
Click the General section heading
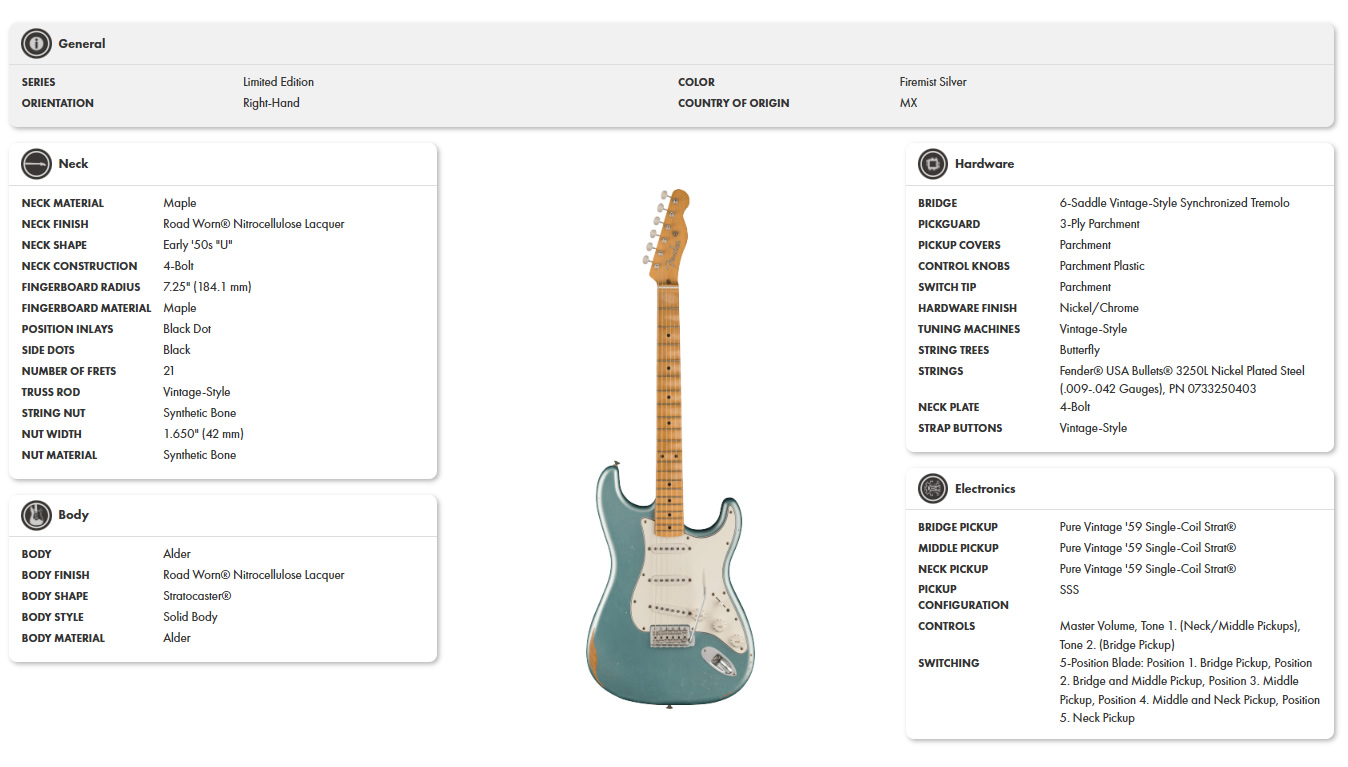[x=82, y=44]
